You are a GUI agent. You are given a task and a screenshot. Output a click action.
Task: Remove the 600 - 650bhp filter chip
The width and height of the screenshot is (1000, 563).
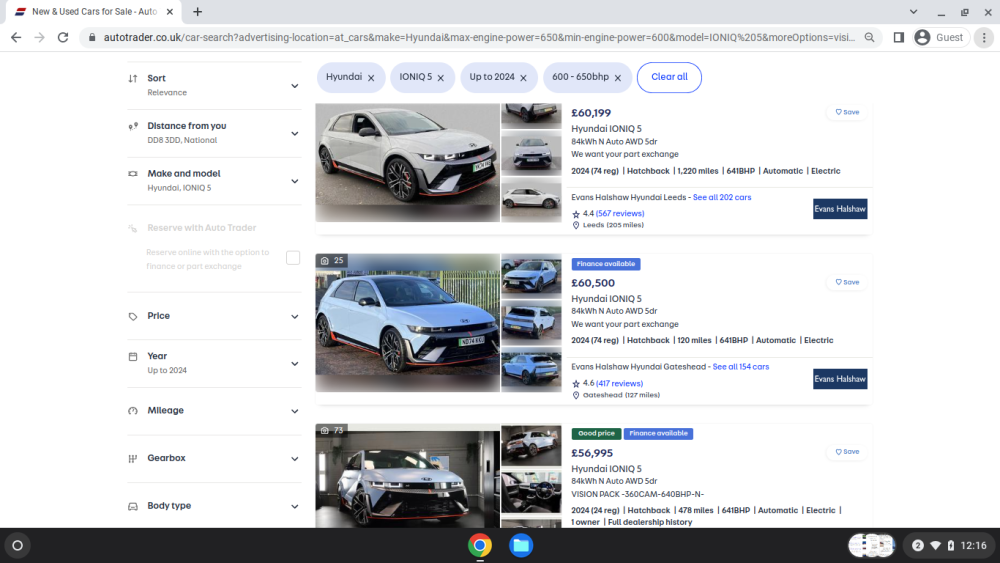point(617,78)
